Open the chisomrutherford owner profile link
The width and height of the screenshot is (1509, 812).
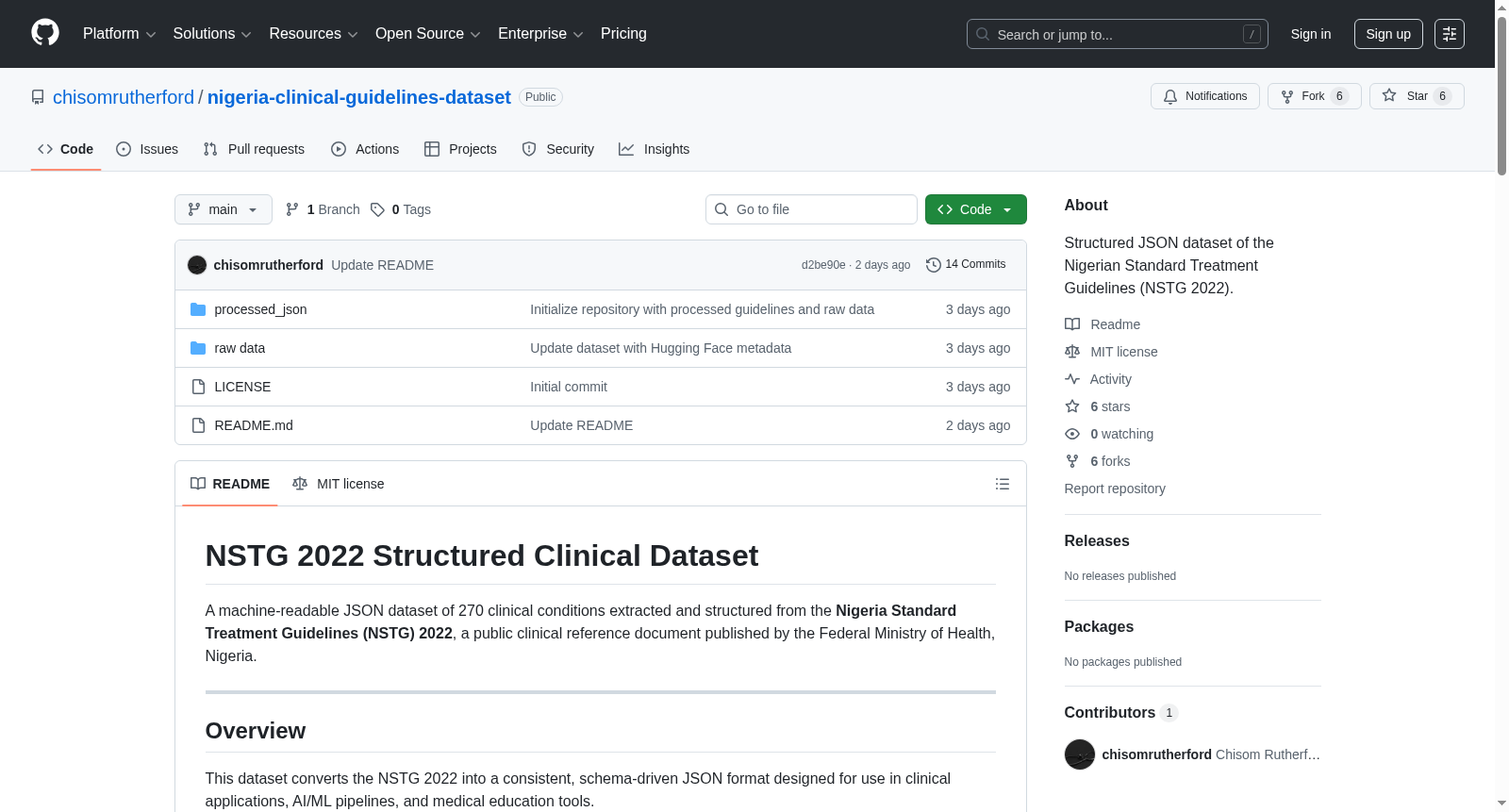coord(124,97)
